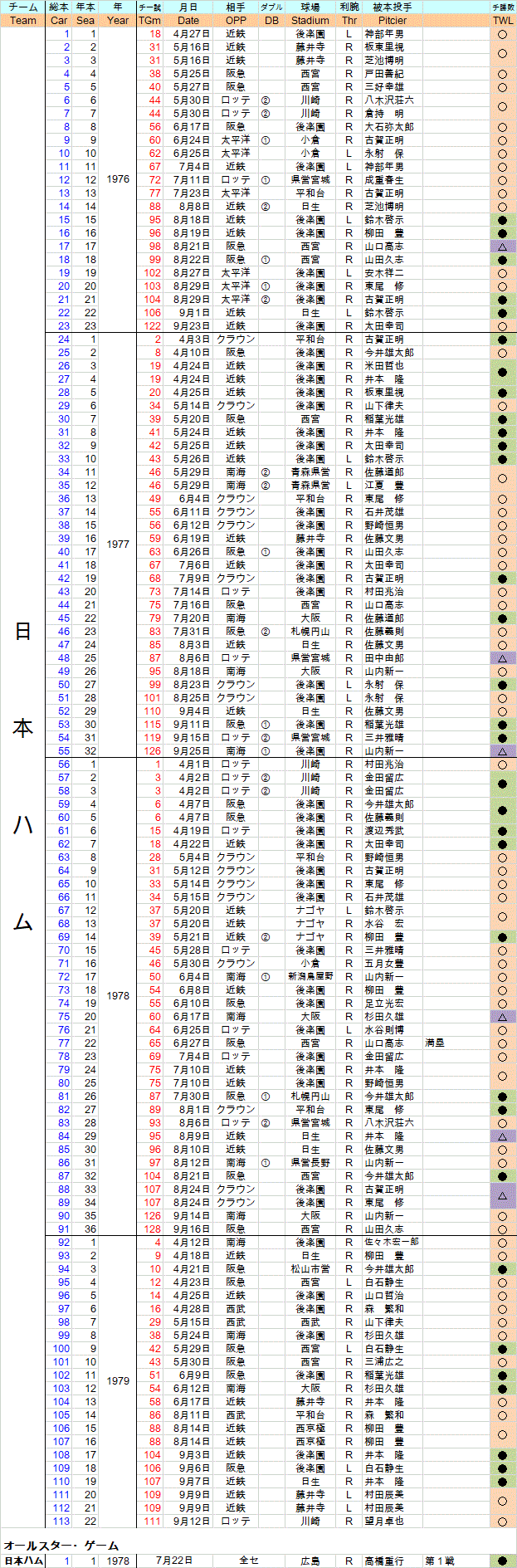This screenshot has height=1568, width=517.
Task: Select career number 113 cell
Action: pyautogui.click(x=59, y=1522)
